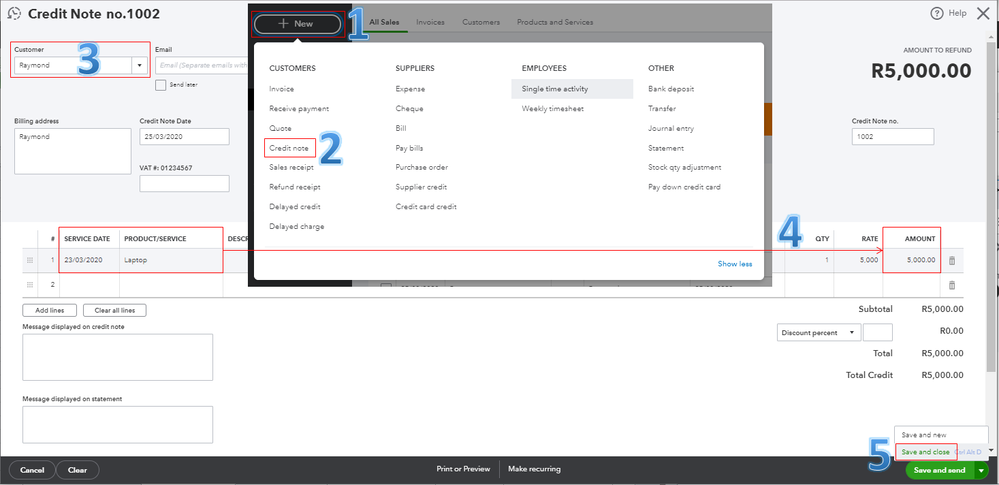Grab the drag handle of line 2

coord(29,285)
